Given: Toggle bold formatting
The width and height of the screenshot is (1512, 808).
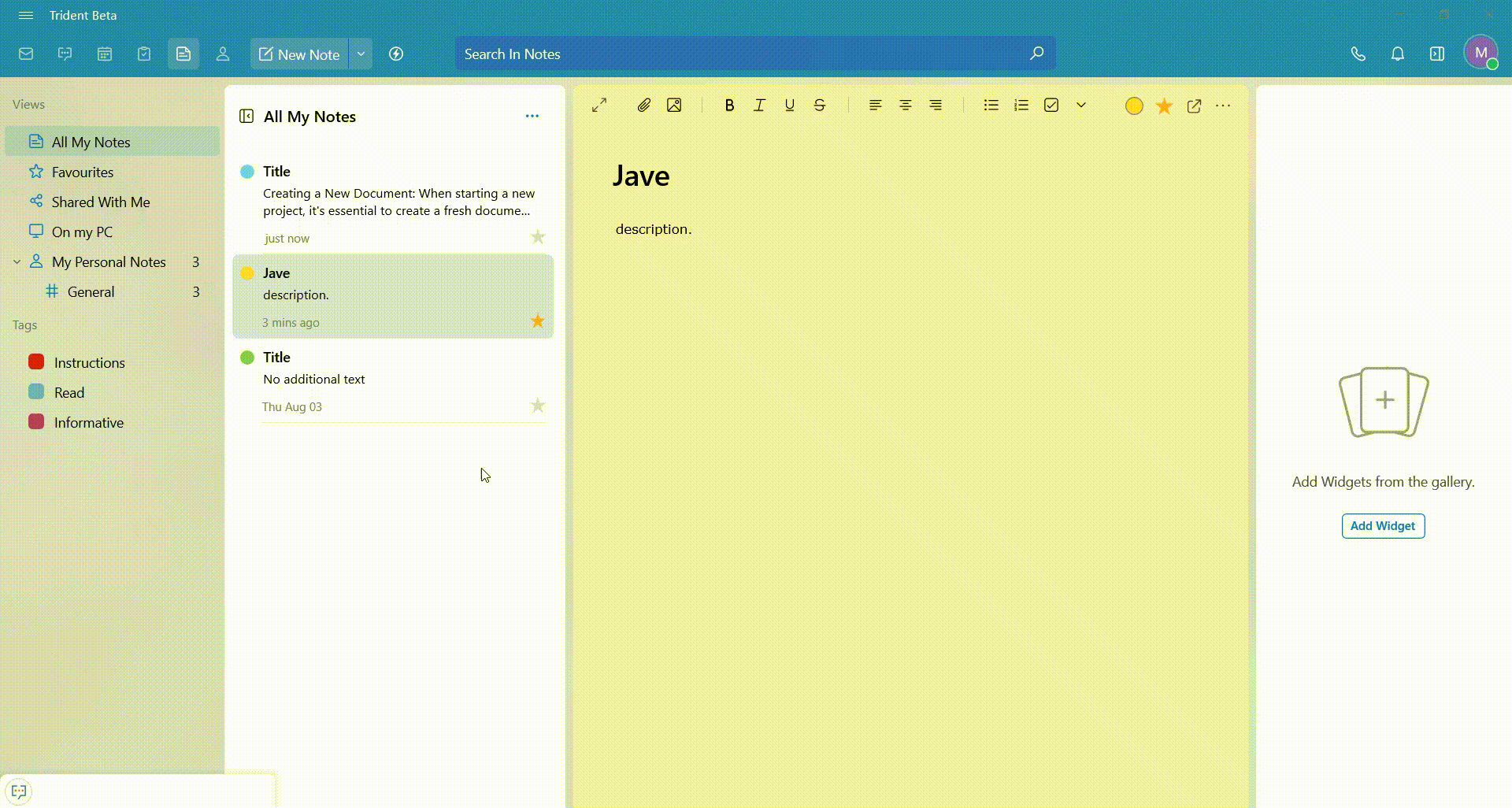Looking at the screenshot, I should [x=729, y=106].
